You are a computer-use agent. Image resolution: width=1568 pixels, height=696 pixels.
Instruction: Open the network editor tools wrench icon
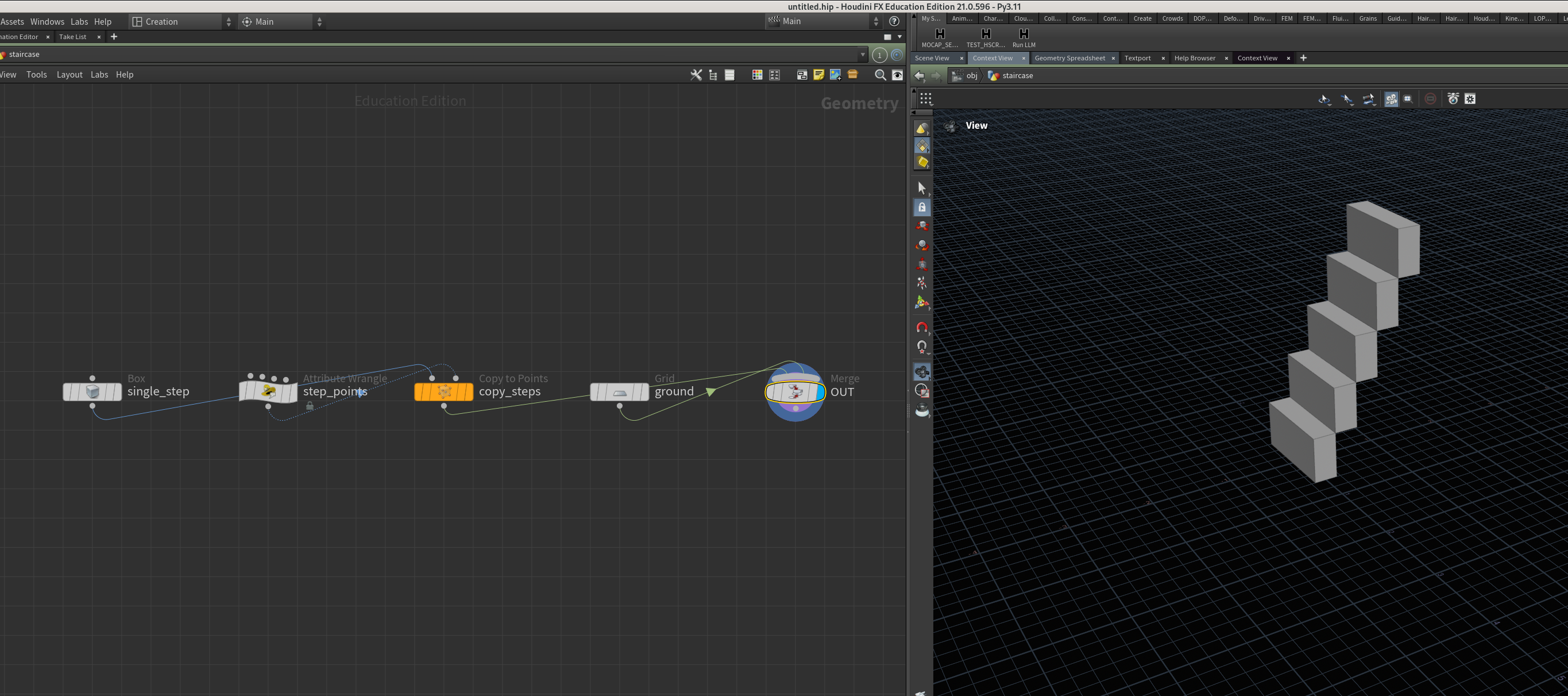[696, 75]
